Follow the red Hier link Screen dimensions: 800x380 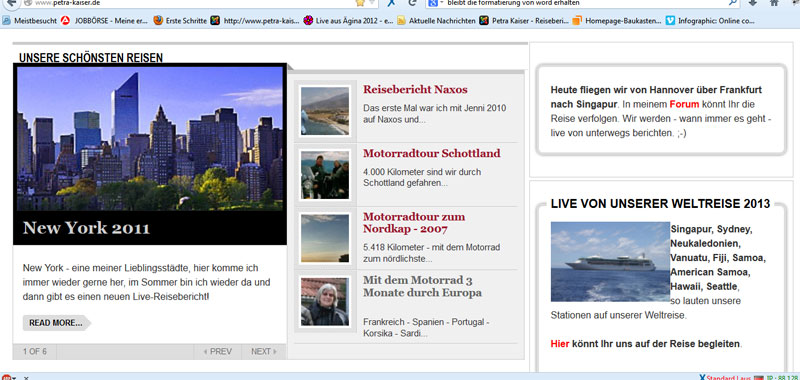(560, 344)
